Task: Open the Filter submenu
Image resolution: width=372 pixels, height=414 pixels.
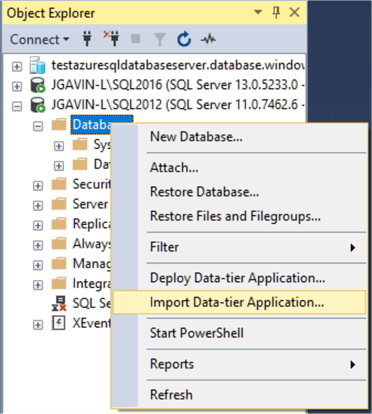Action: click(239, 247)
